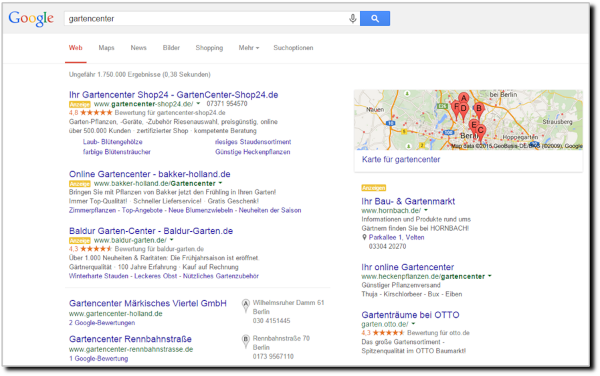
Task: Open Ihr Bau- & Gartenmarkt ad
Action: tap(408, 201)
